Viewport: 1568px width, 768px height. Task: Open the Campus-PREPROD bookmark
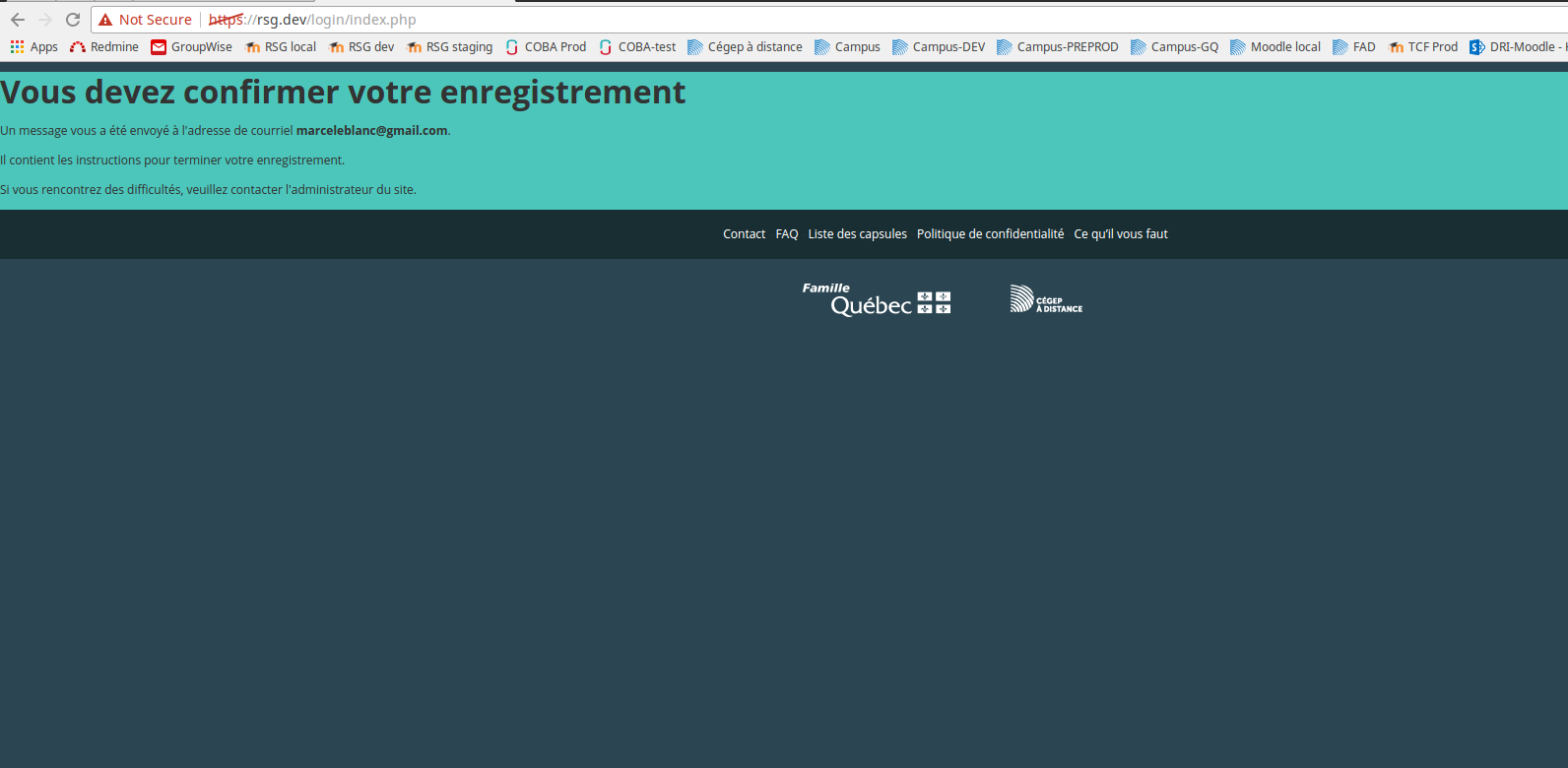[1058, 47]
